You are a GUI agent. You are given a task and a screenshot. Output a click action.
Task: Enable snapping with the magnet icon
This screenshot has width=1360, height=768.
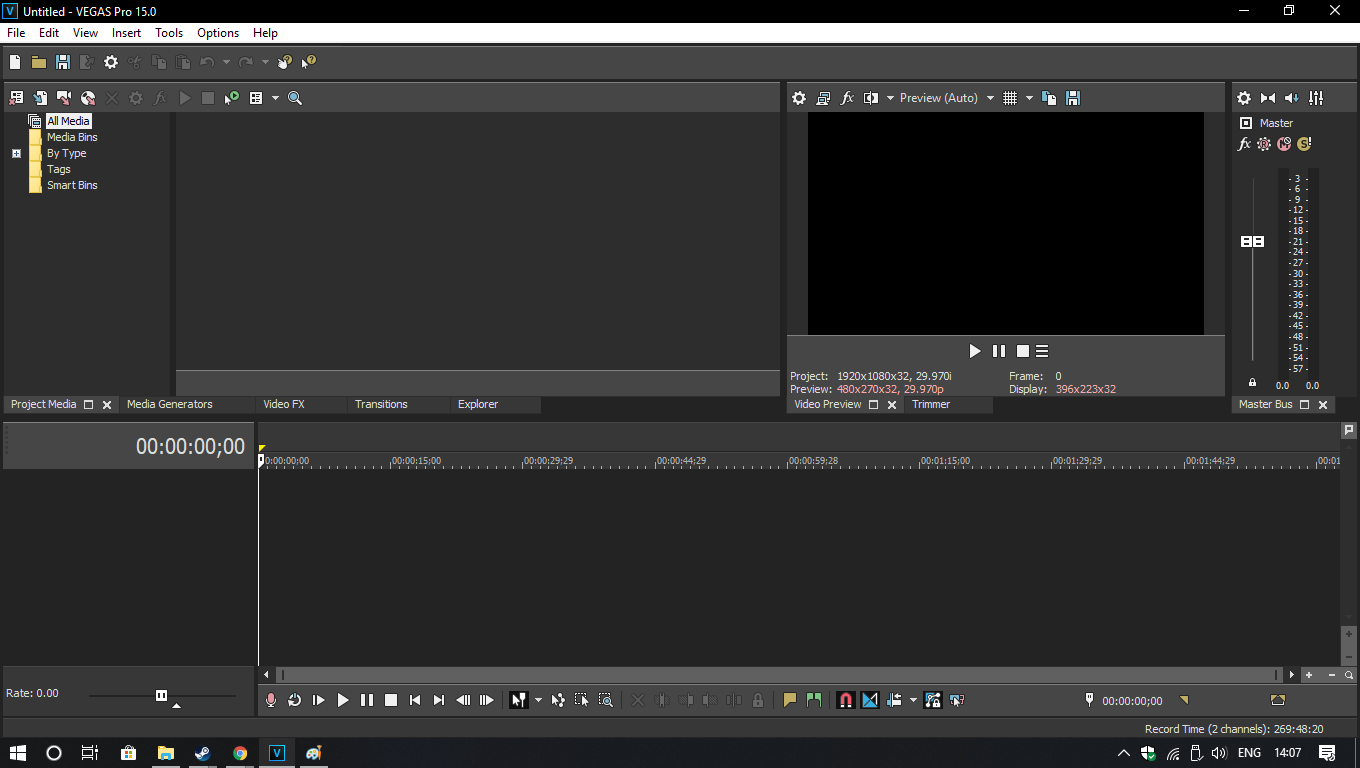point(845,700)
